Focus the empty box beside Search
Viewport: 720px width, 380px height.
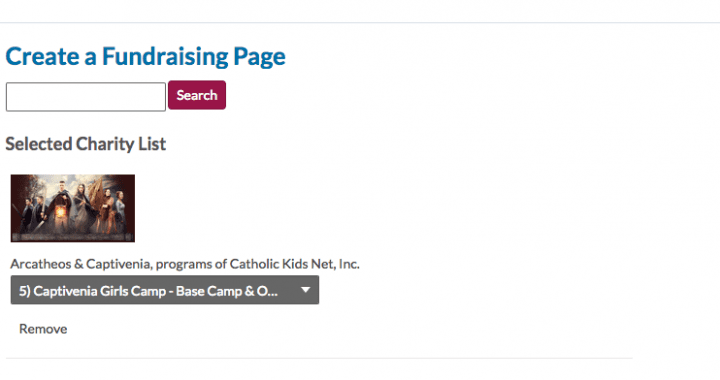pos(86,97)
